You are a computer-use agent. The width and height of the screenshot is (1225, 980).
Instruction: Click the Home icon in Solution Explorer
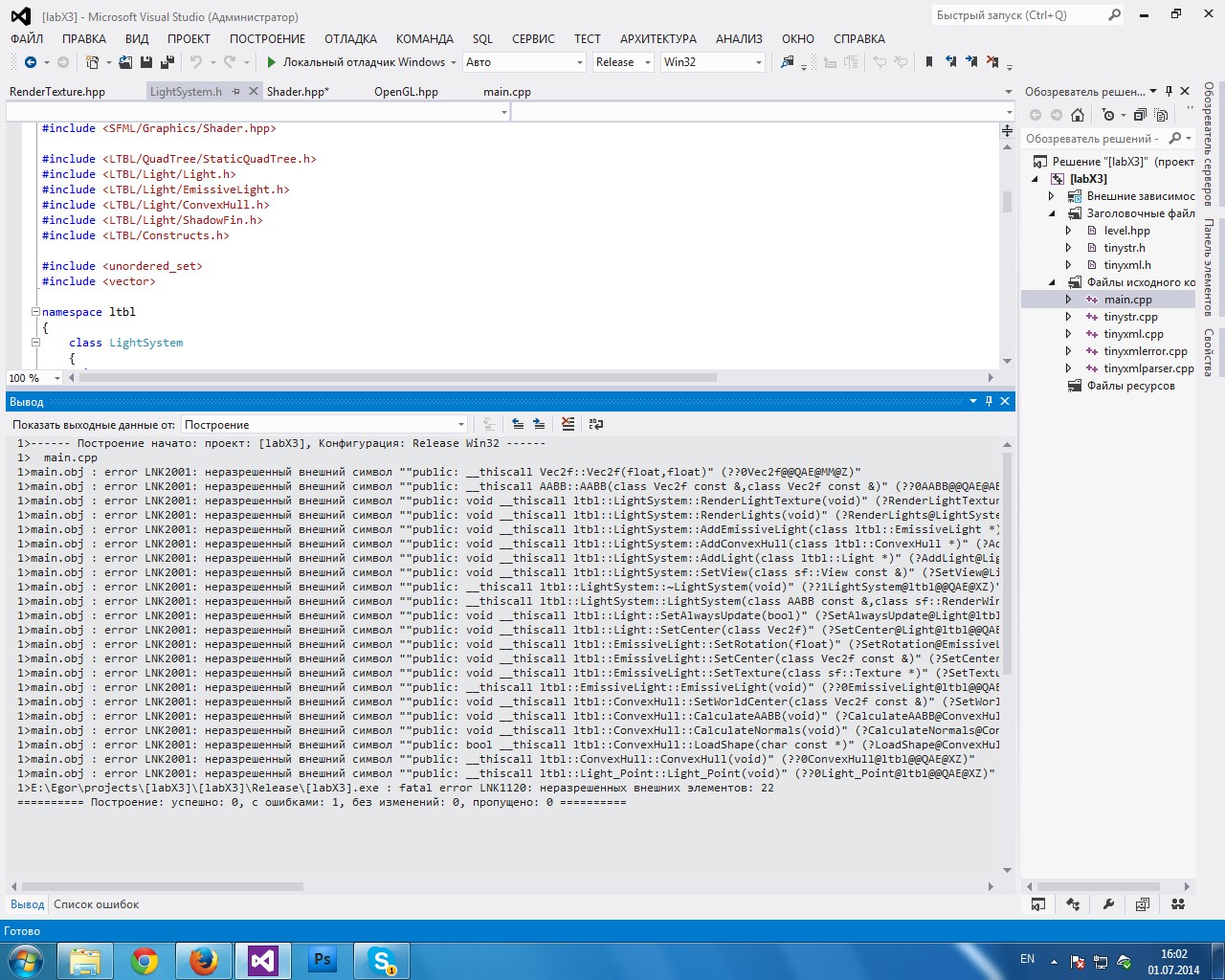[x=1078, y=115]
